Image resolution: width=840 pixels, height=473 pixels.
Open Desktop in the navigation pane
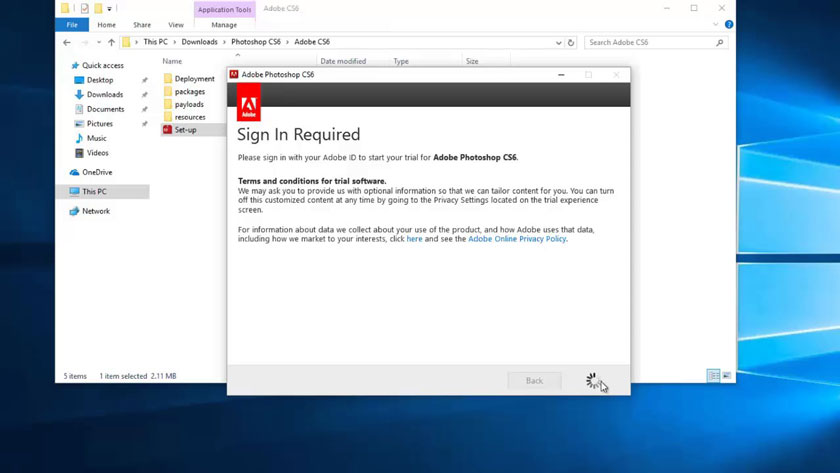pyautogui.click(x=100, y=80)
